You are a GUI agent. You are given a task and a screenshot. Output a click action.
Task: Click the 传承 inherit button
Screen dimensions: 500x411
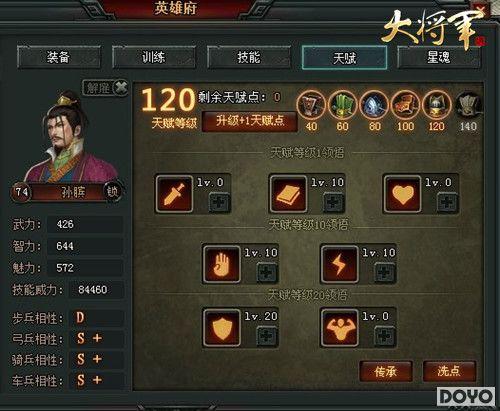point(386,371)
